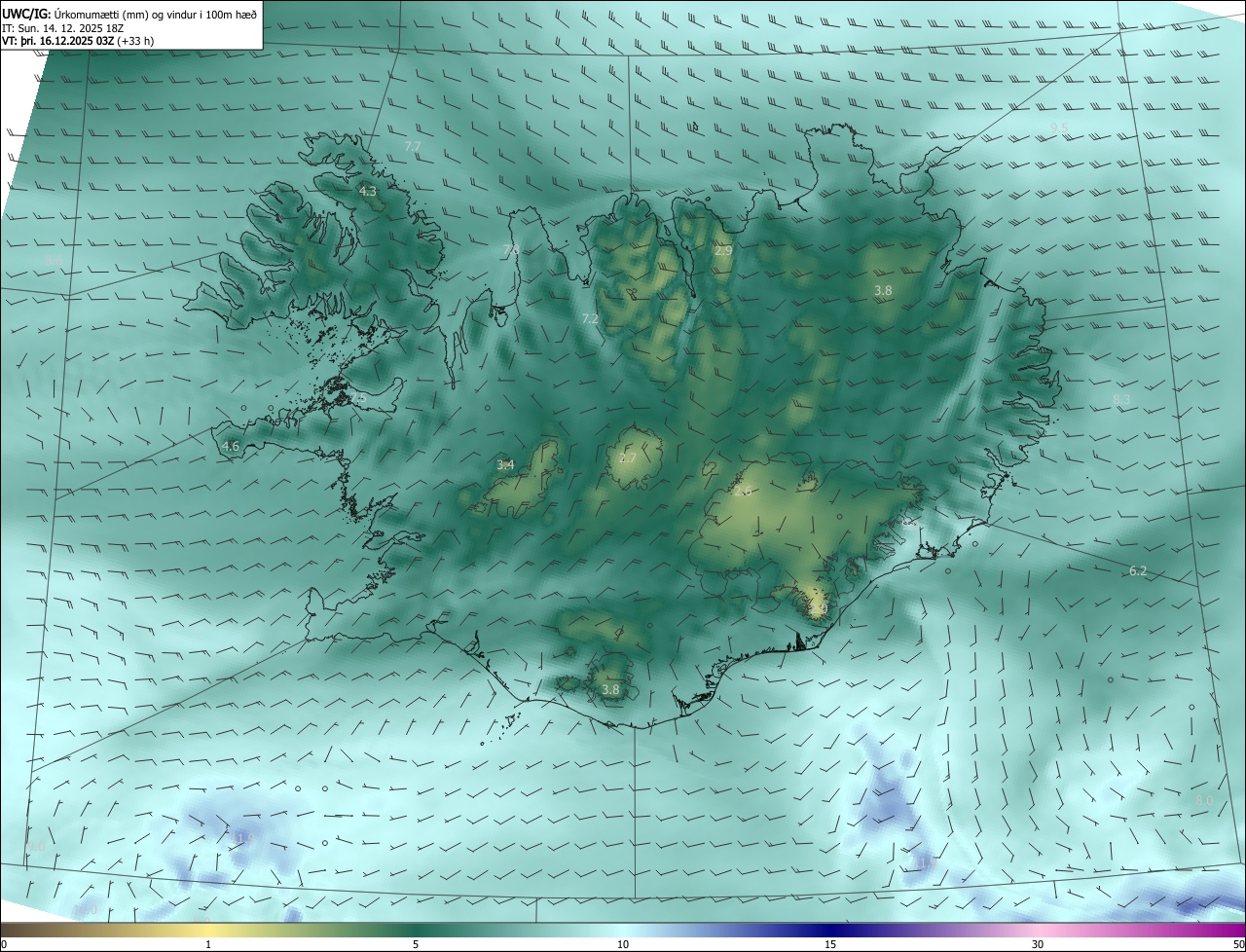1246x952 pixels.
Task: Click the 2.6 value on the large glacier
Action: tap(743, 491)
